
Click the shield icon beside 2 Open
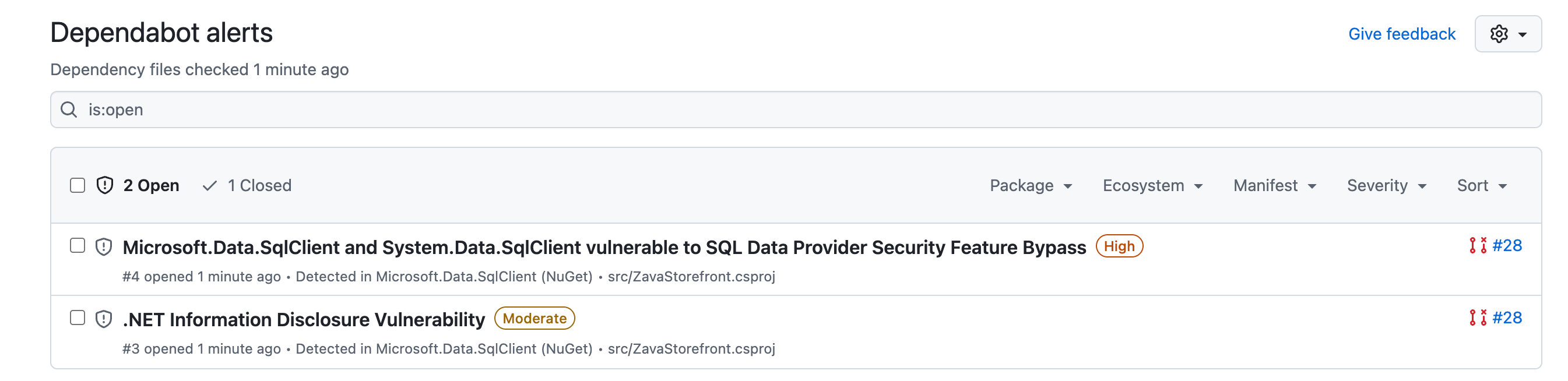(x=105, y=185)
